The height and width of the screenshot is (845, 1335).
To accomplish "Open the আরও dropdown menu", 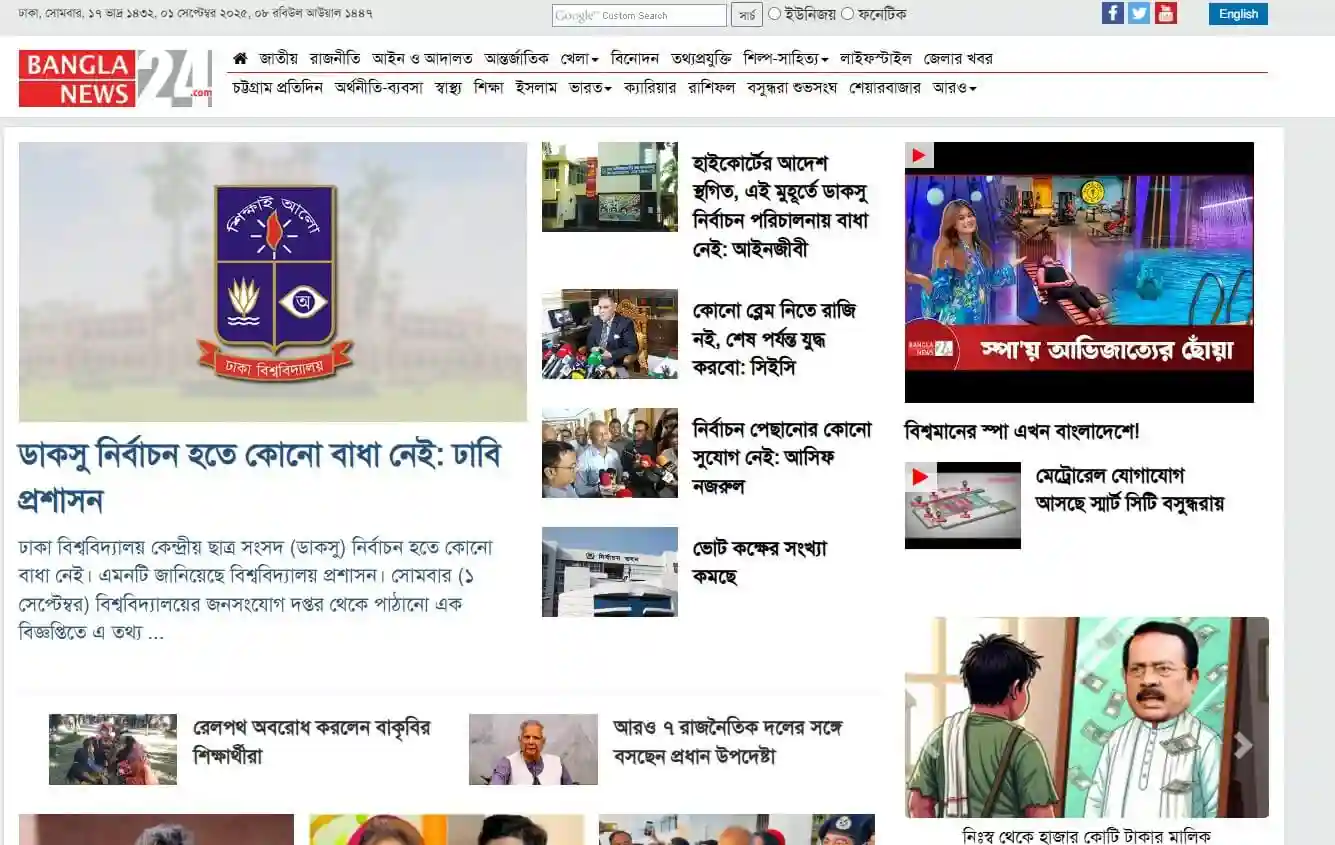I will 954,87.
